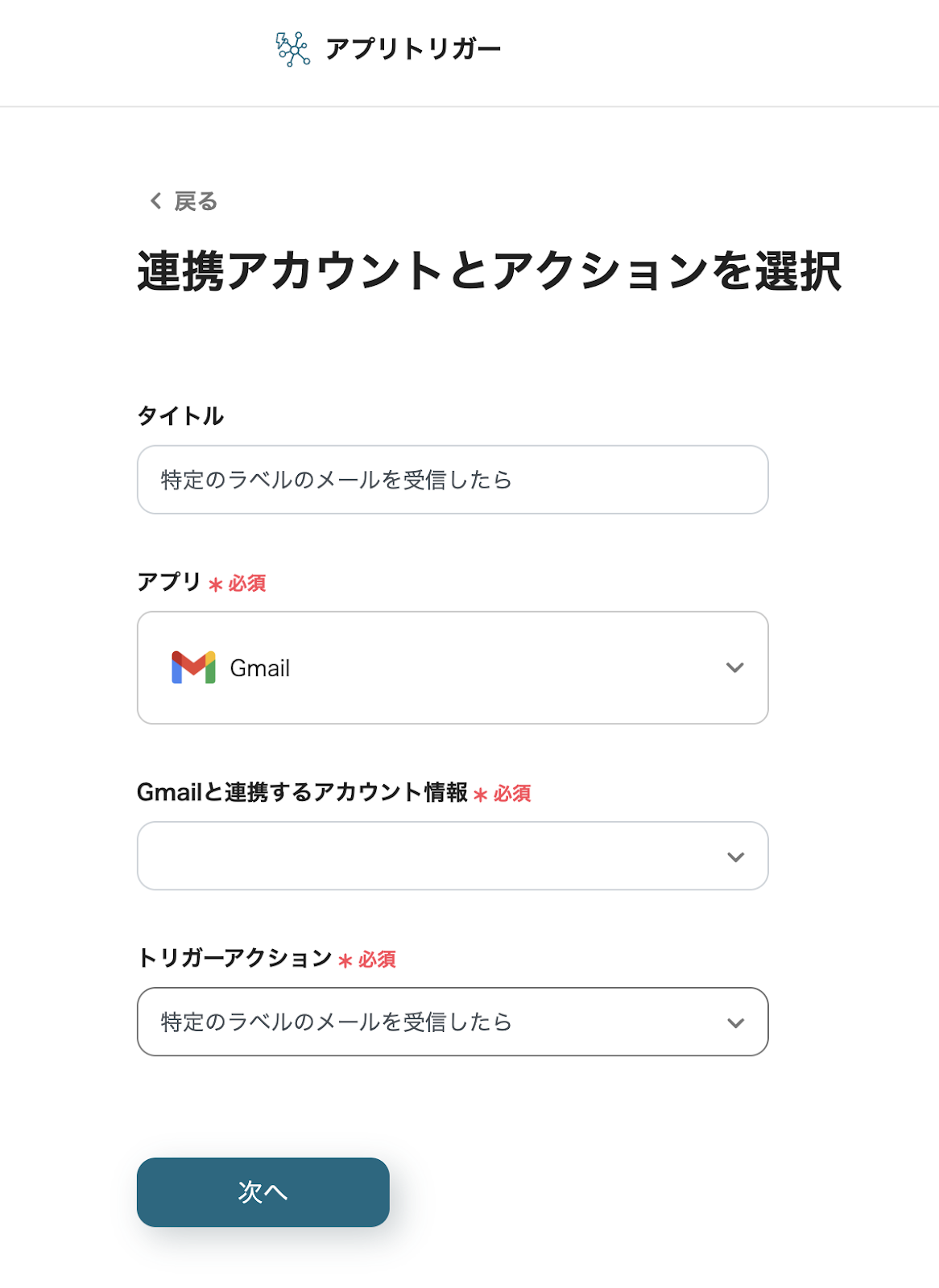Click the 連携アカウントとアクションを選択 heading
Screen dimensions: 939x1288
coord(489,271)
